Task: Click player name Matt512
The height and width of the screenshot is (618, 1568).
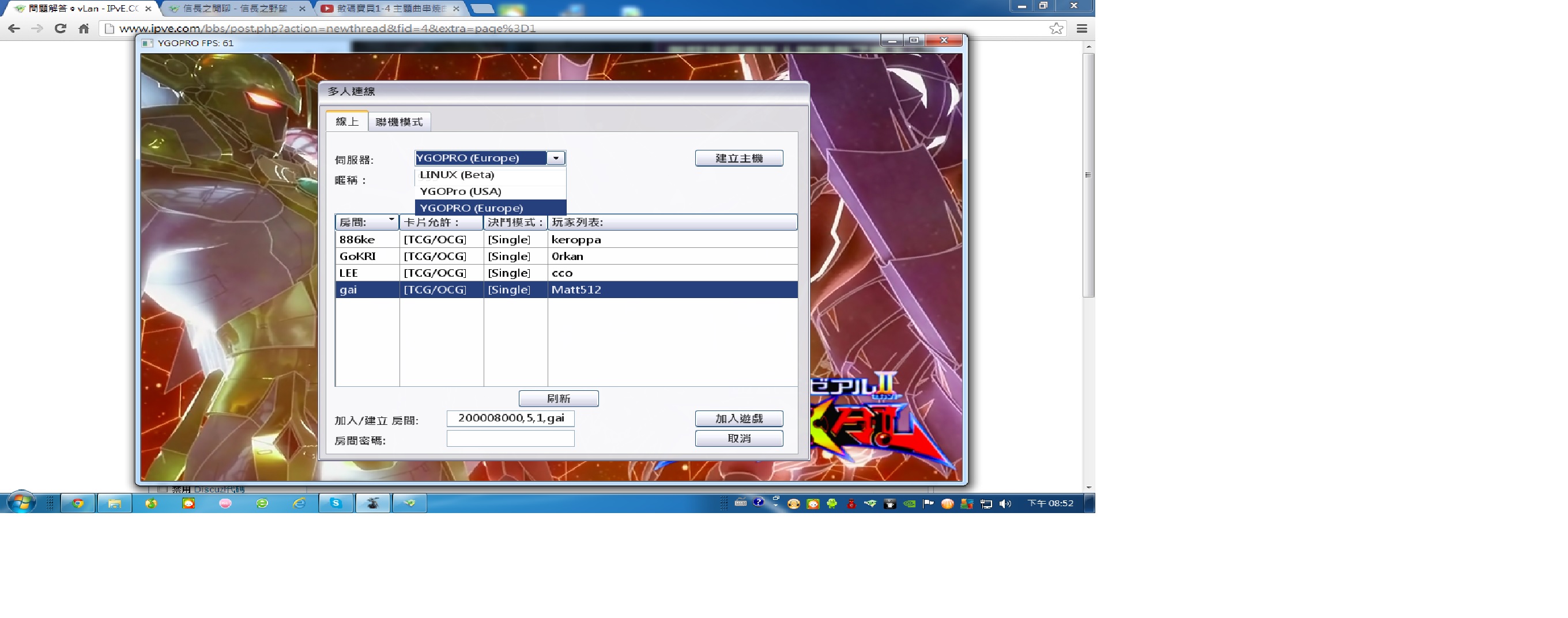Action: tap(576, 290)
